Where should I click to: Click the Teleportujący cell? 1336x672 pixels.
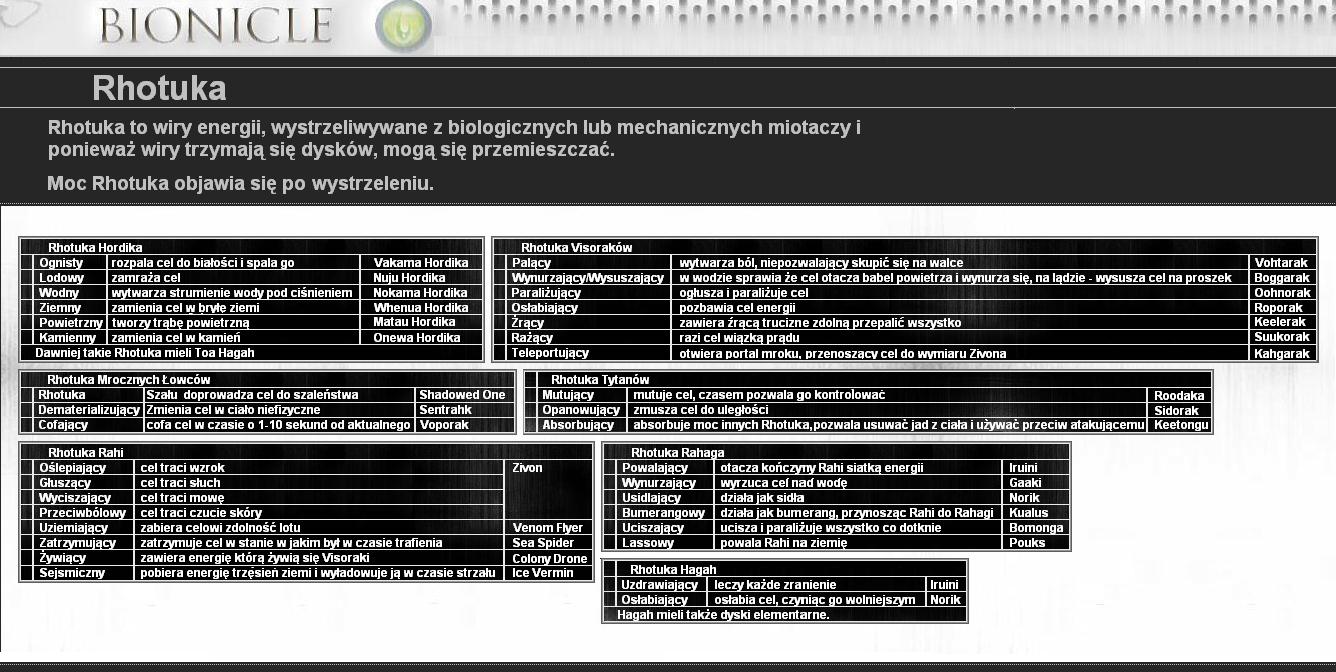(590, 353)
